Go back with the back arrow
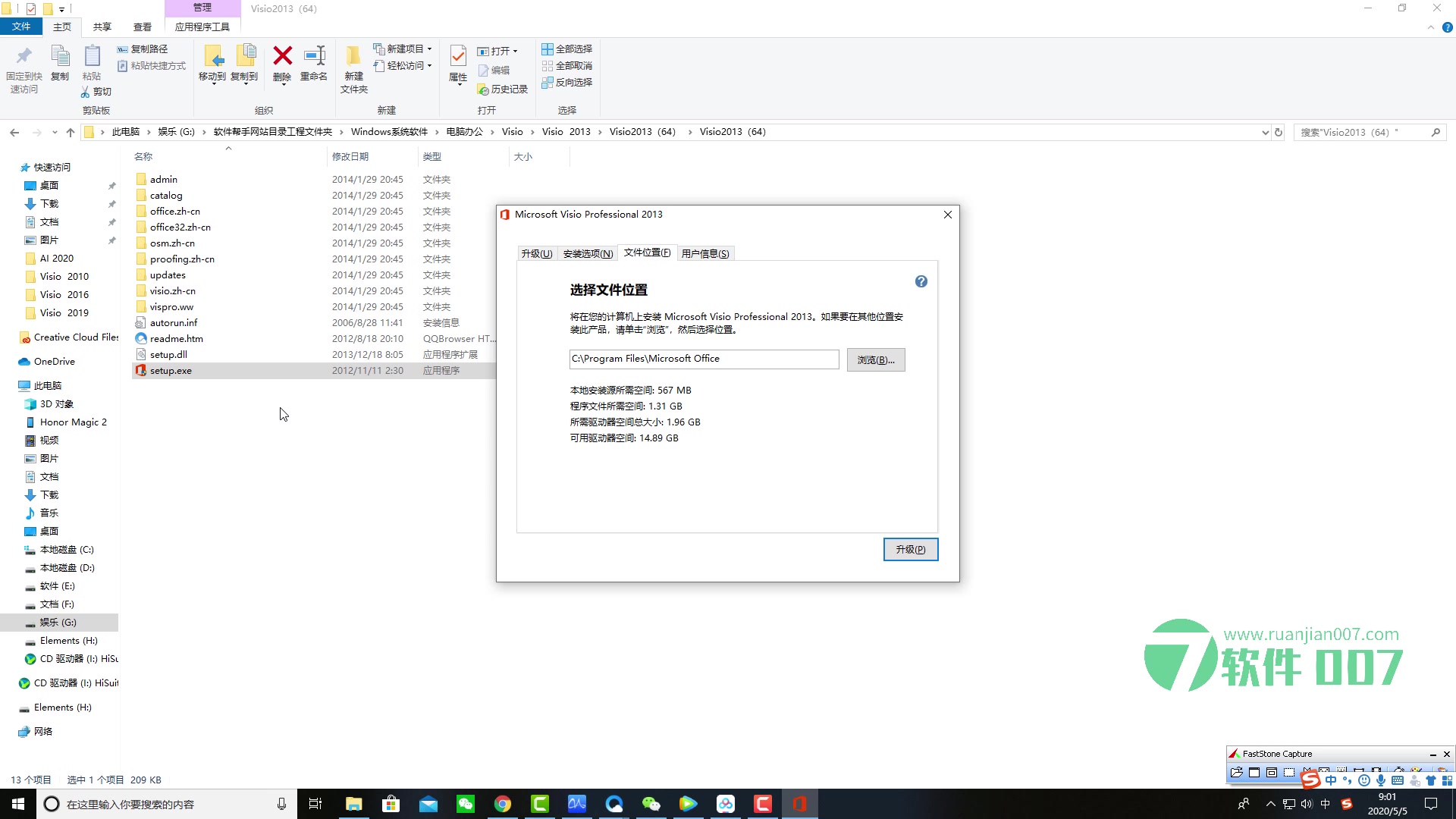 click(14, 132)
